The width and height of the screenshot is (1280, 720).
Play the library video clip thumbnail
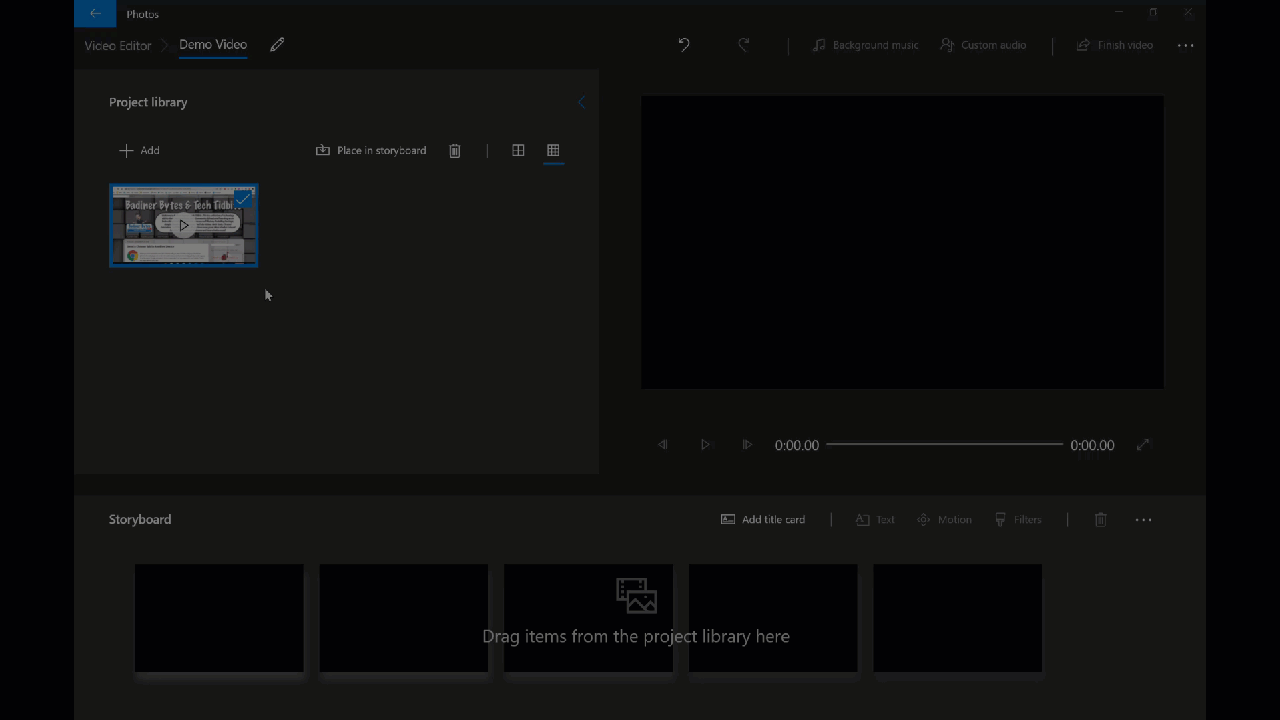click(183, 225)
